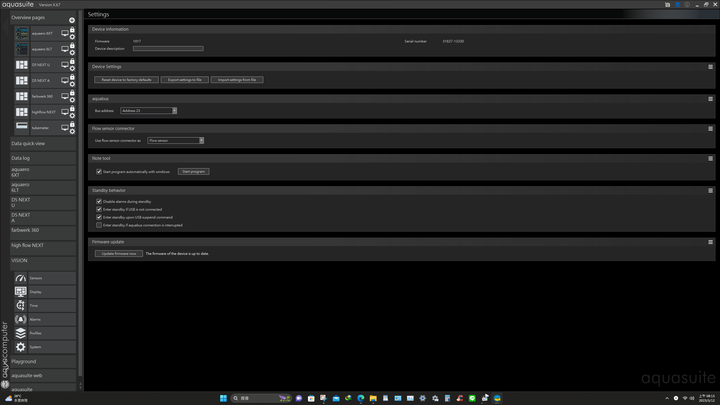Open Note tool section menu icon
Viewport: 720px width, 405px height.
[x=710, y=158]
